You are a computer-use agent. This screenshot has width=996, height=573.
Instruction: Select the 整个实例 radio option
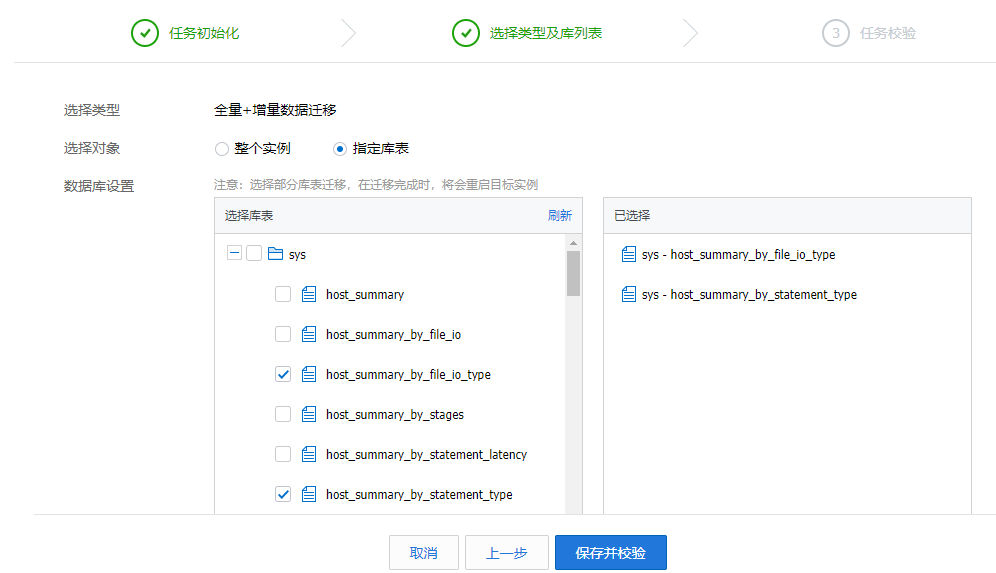click(x=222, y=149)
